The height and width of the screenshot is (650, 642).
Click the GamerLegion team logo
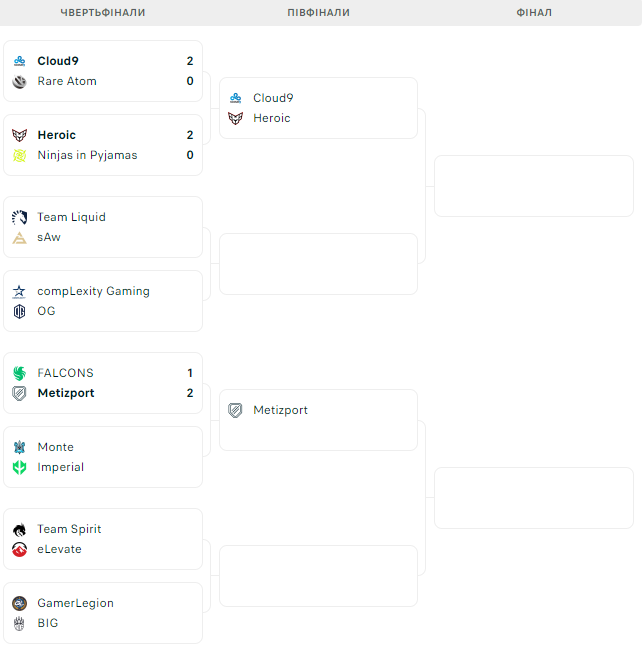[19, 603]
